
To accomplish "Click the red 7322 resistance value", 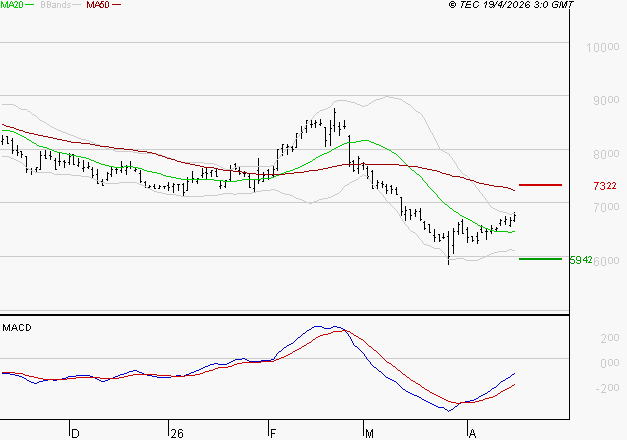I will 605,186.
